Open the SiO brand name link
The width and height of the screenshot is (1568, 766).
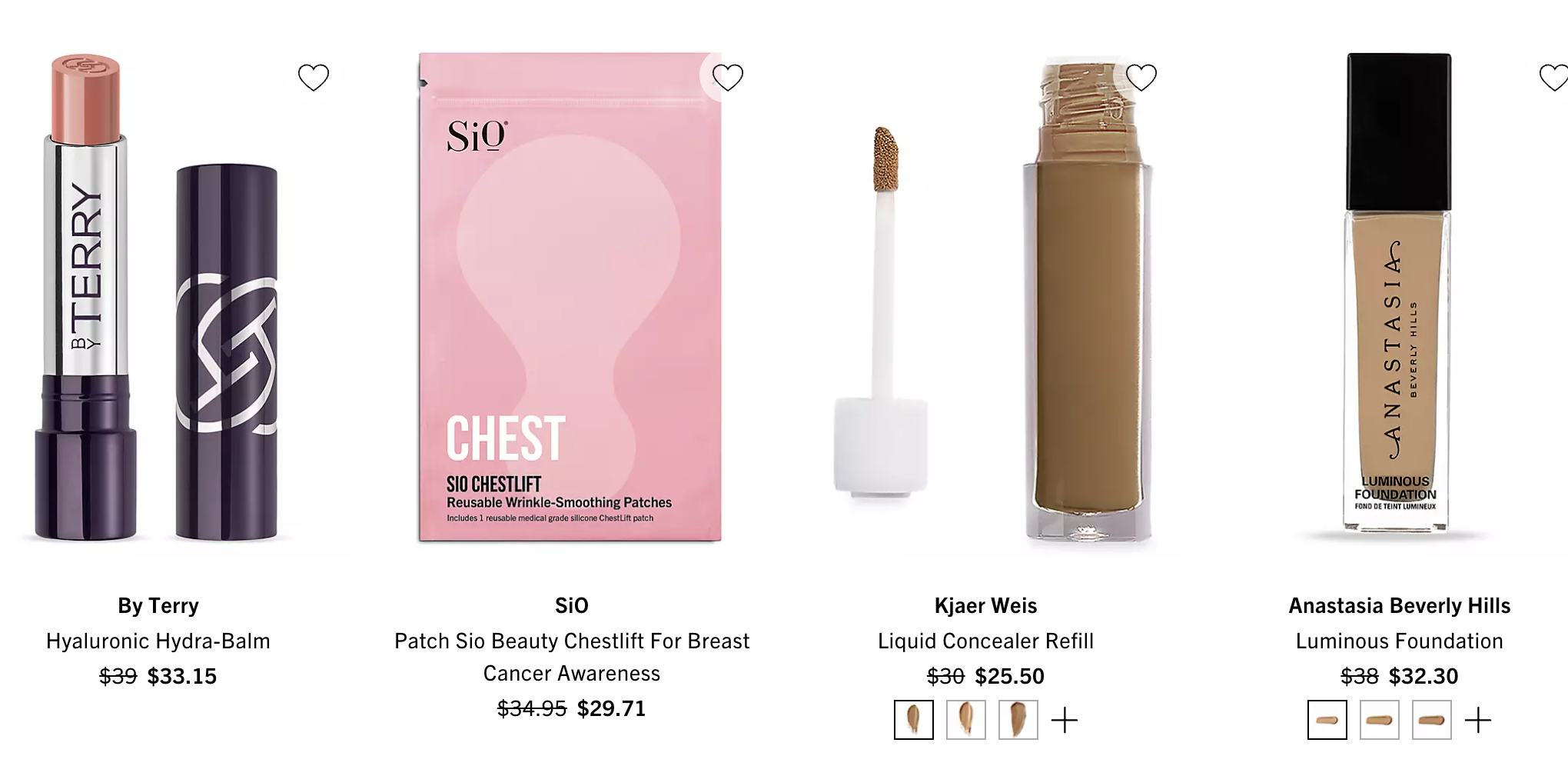point(572,606)
